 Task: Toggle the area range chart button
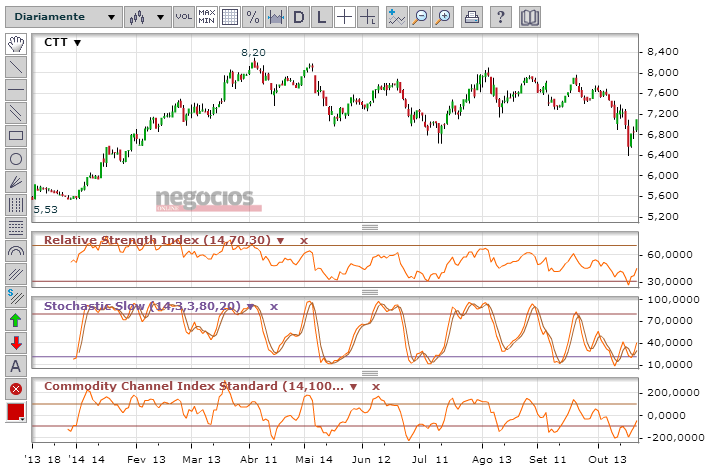click(x=276, y=17)
